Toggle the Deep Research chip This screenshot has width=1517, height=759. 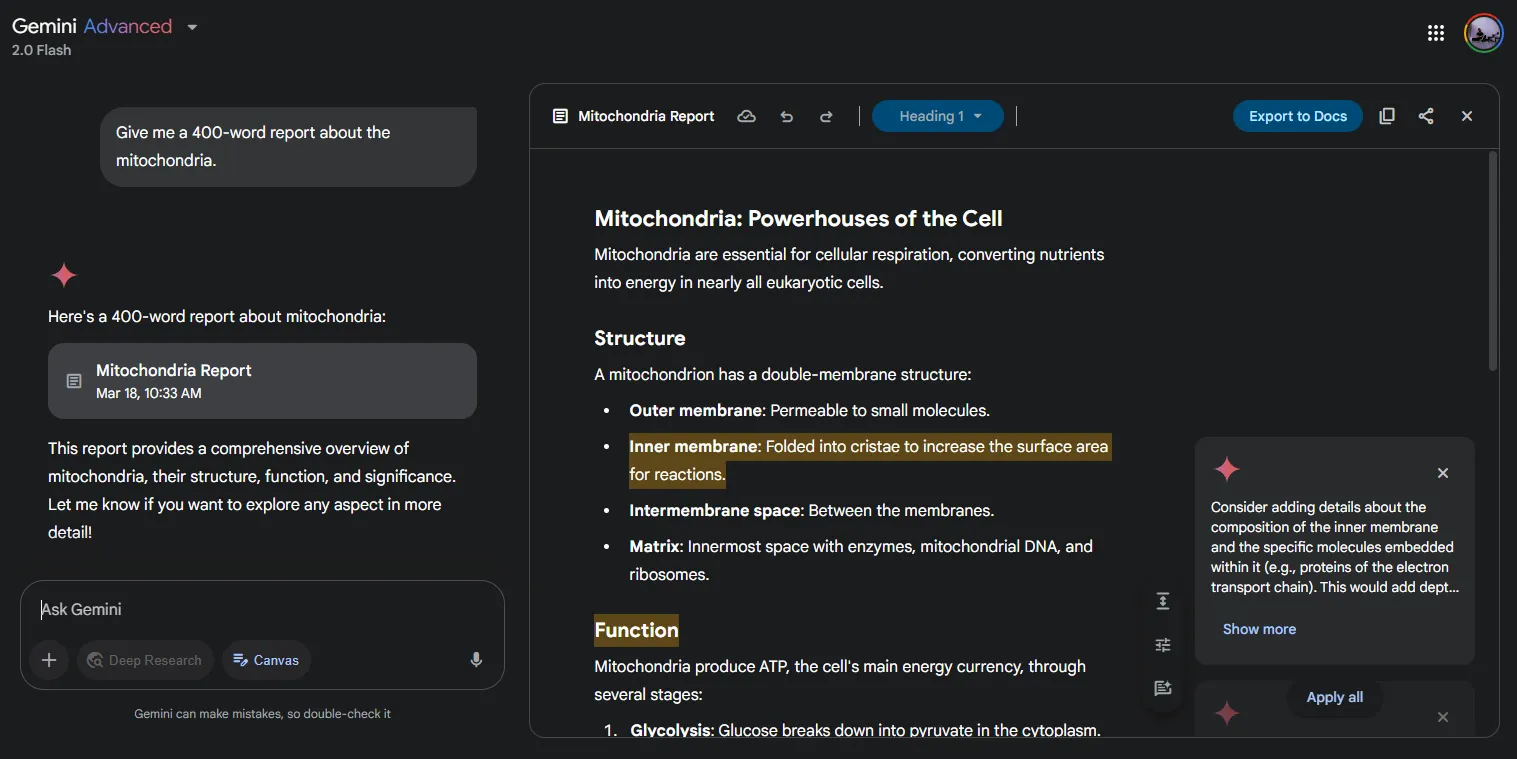(145, 660)
